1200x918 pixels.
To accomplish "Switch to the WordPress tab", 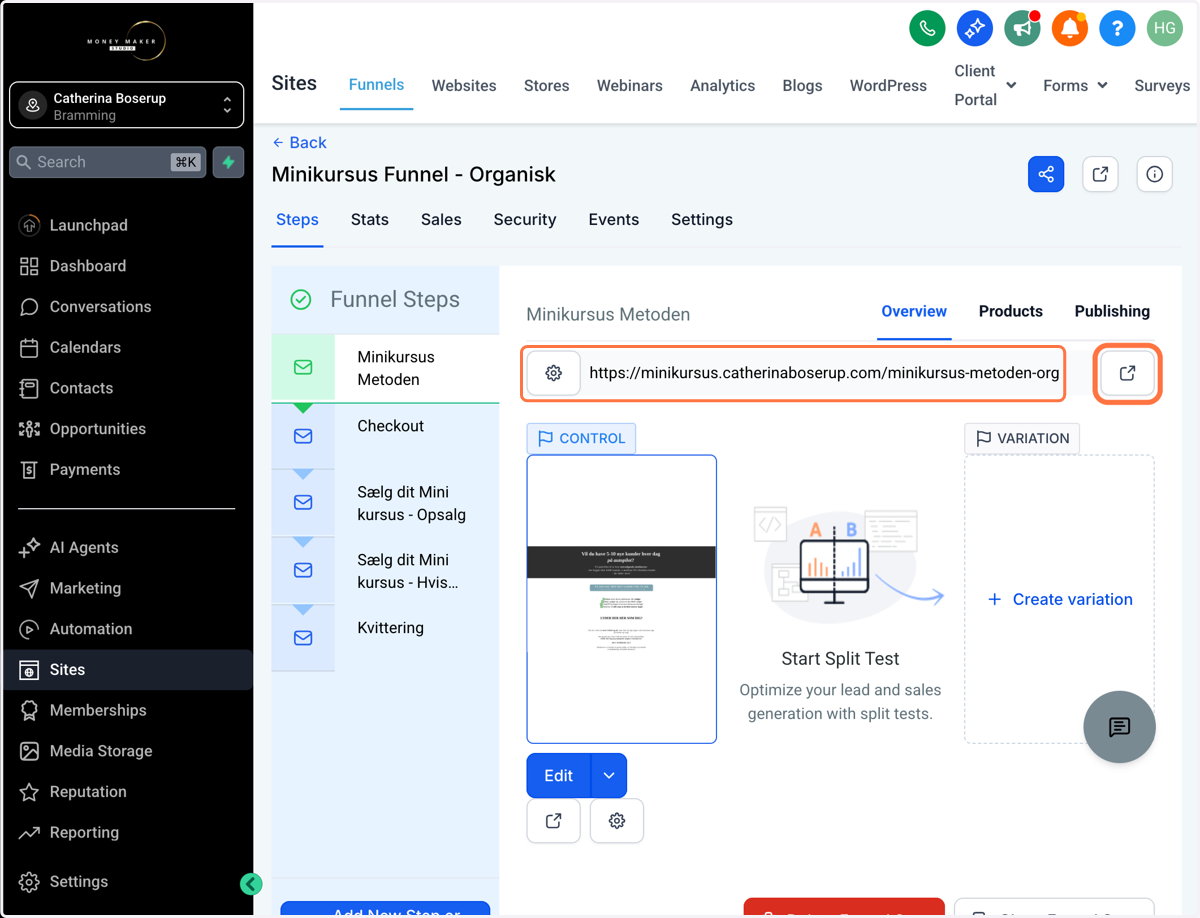I will 888,86.
